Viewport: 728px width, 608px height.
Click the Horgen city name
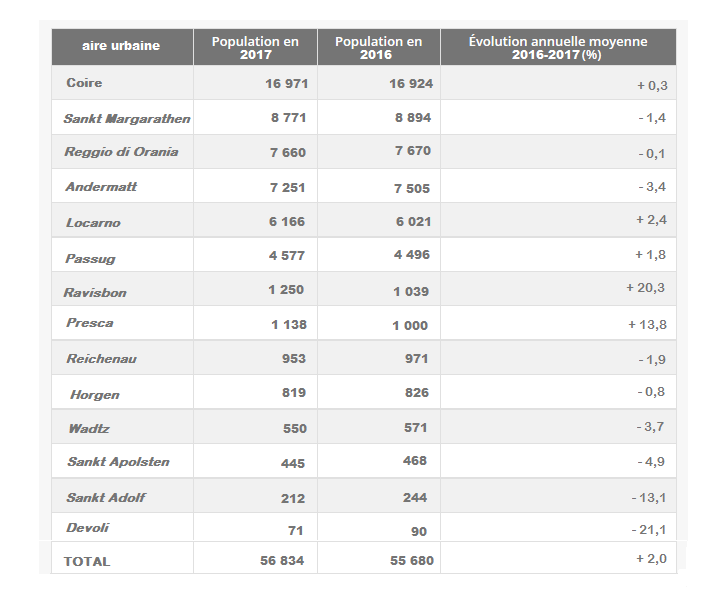tap(95, 394)
